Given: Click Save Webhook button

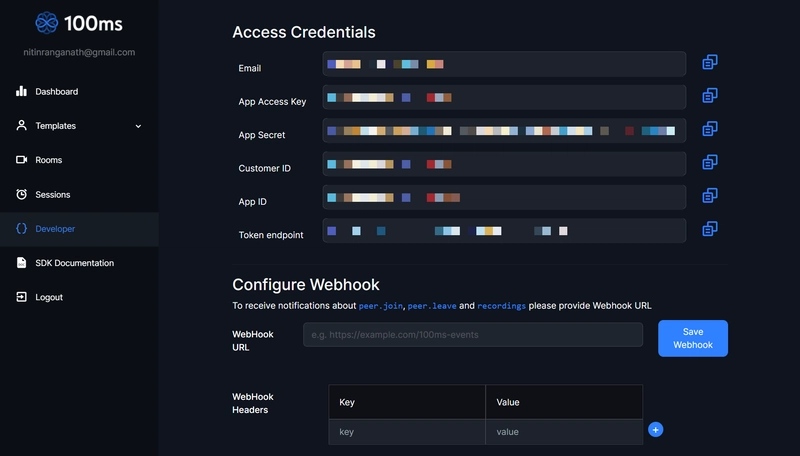Looking at the screenshot, I should click(x=693, y=338).
